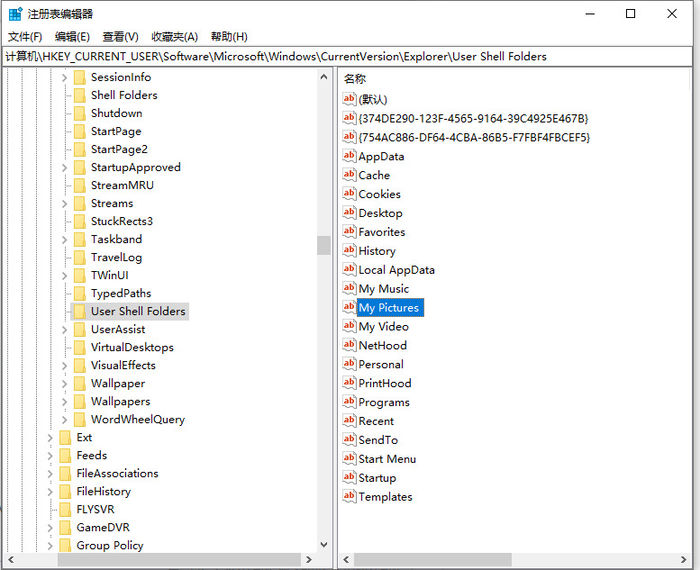Screen dimensions: 700x570
Task: Expand the Wallpaper key
Action: [64, 384]
